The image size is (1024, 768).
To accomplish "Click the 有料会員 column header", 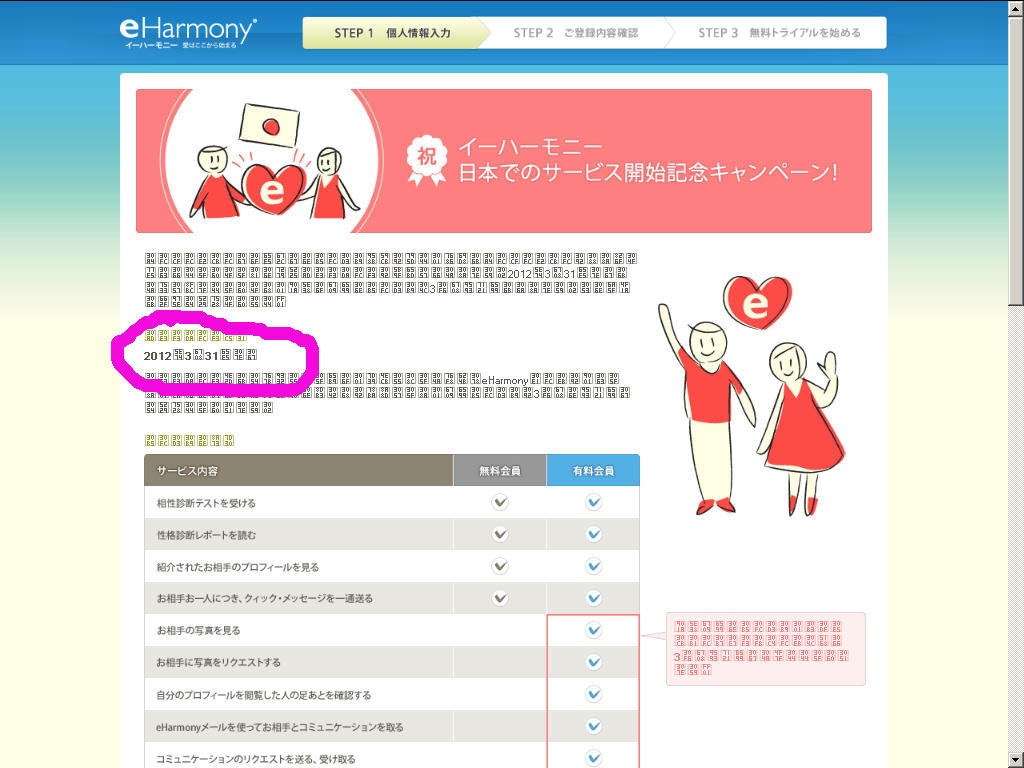I will [x=593, y=471].
